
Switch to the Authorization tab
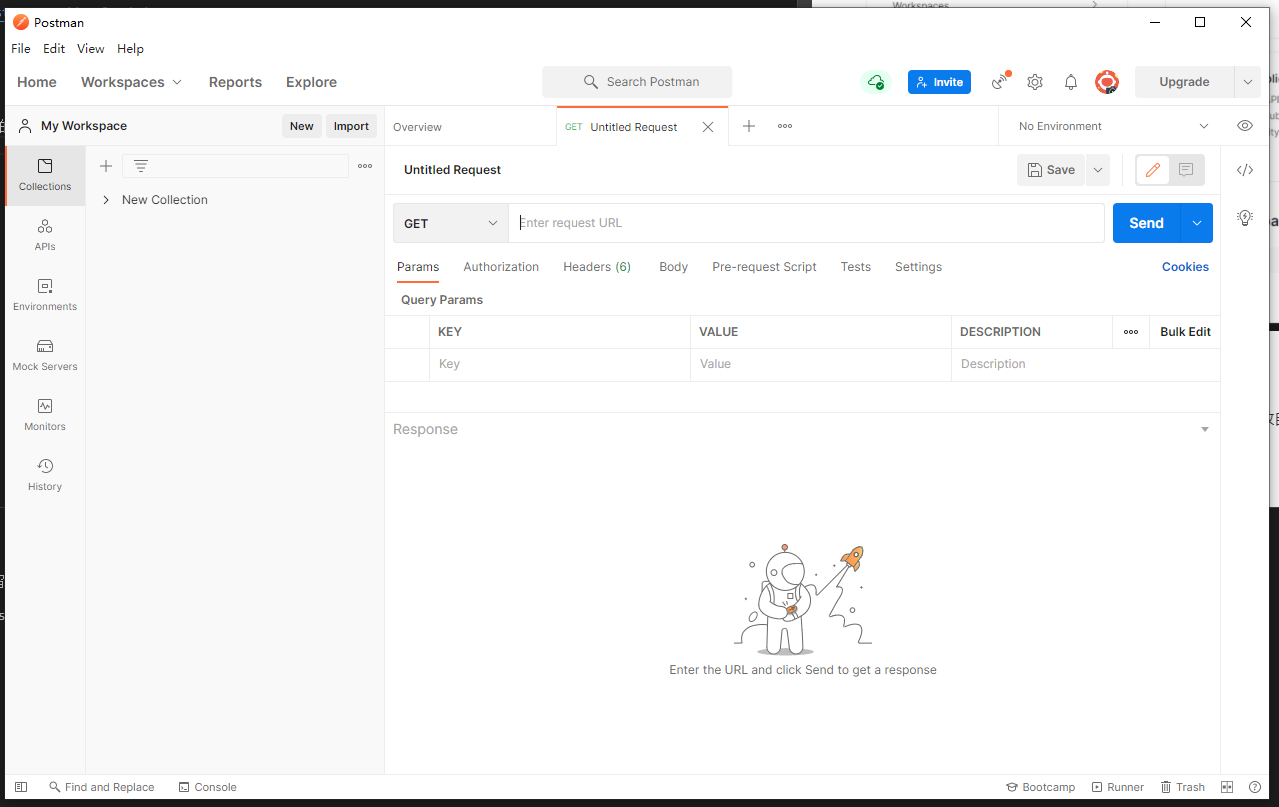point(501,267)
